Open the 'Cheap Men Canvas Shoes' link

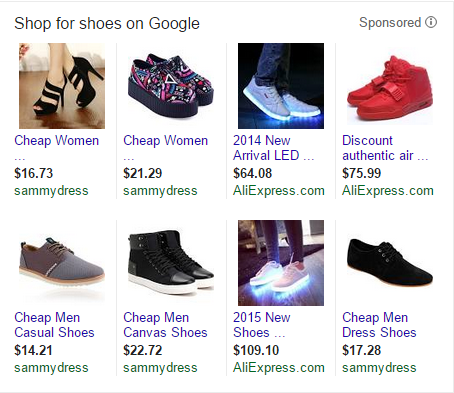pyautogui.click(x=165, y=325)
